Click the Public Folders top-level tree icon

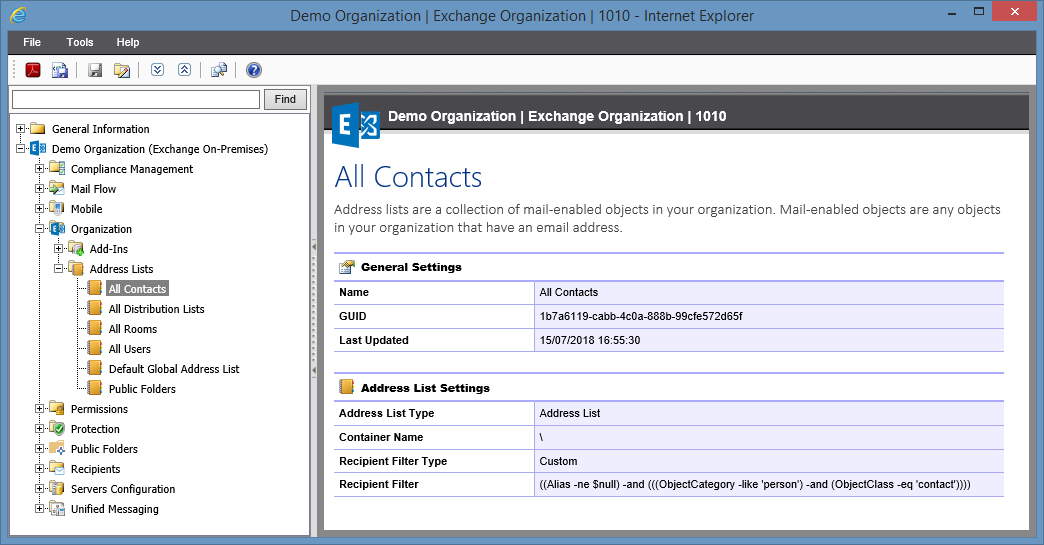coord(57,449)
